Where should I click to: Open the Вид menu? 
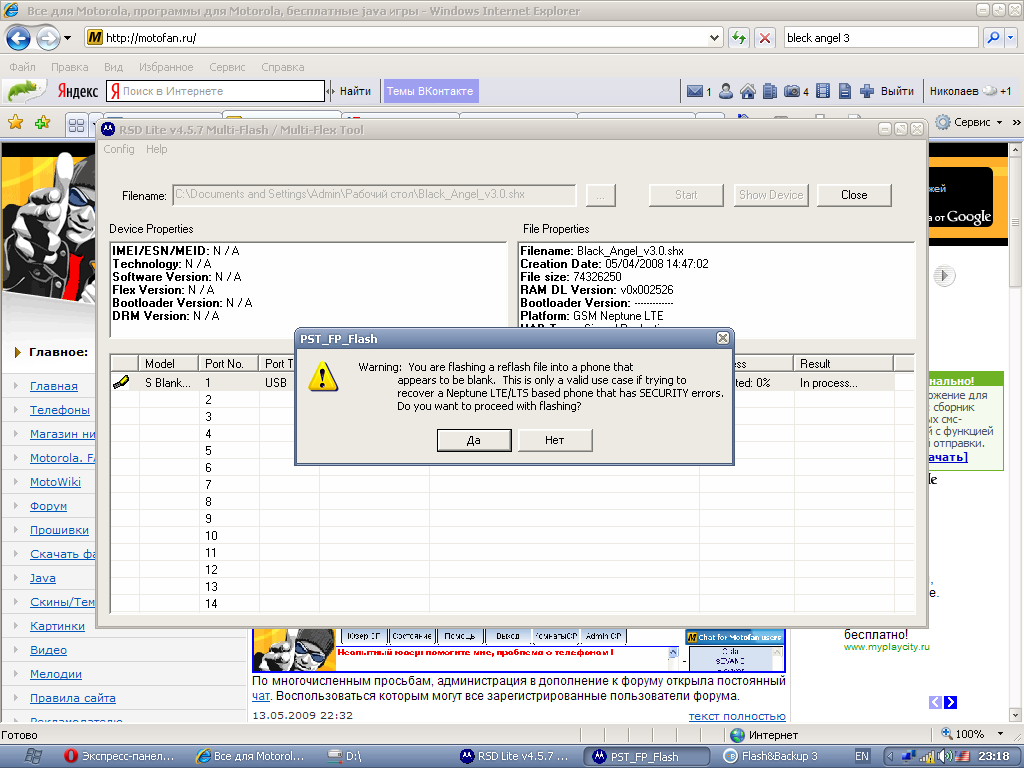click(113, 67)
